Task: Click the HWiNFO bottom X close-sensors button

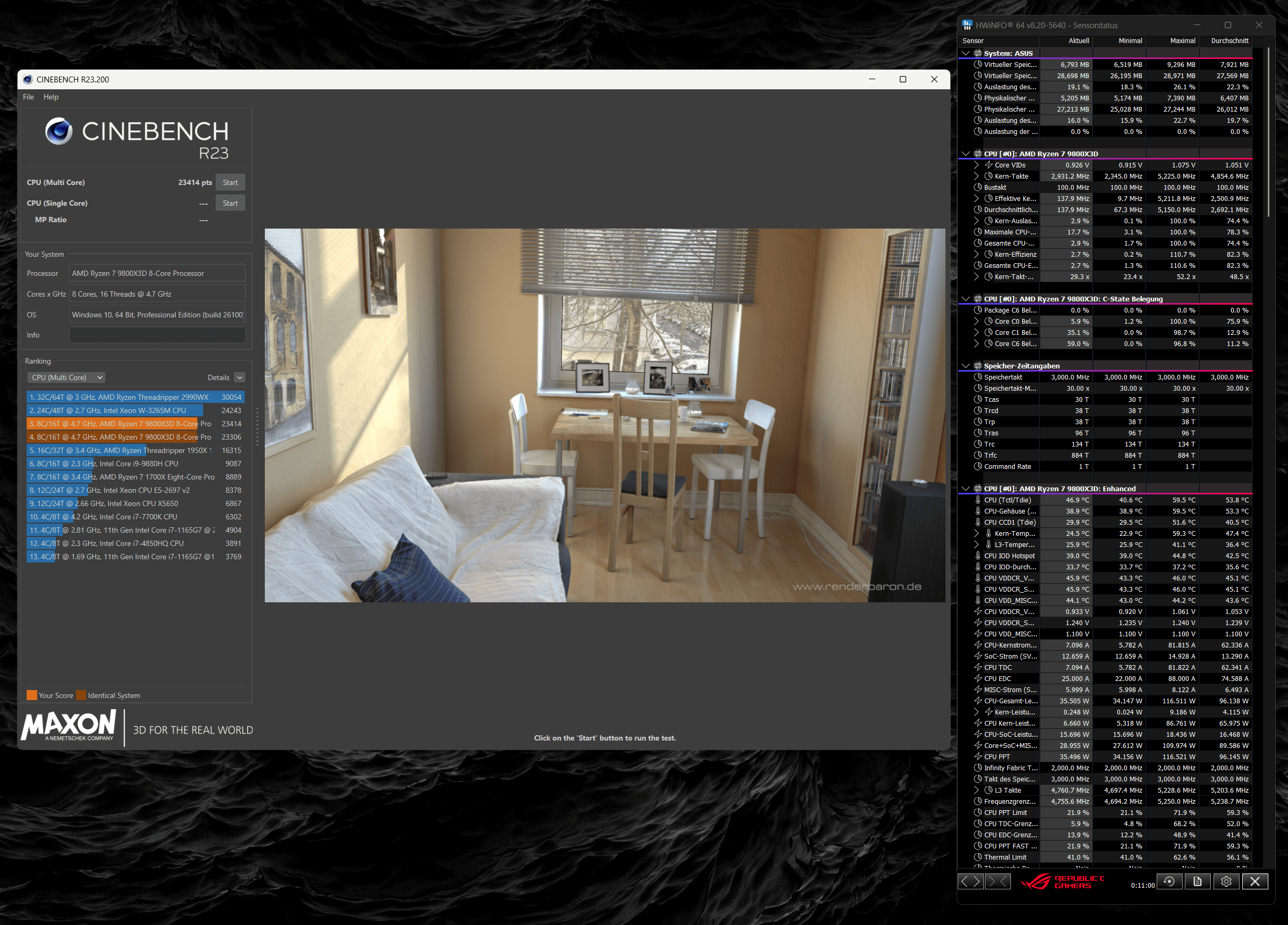Action: point(1254,881)
